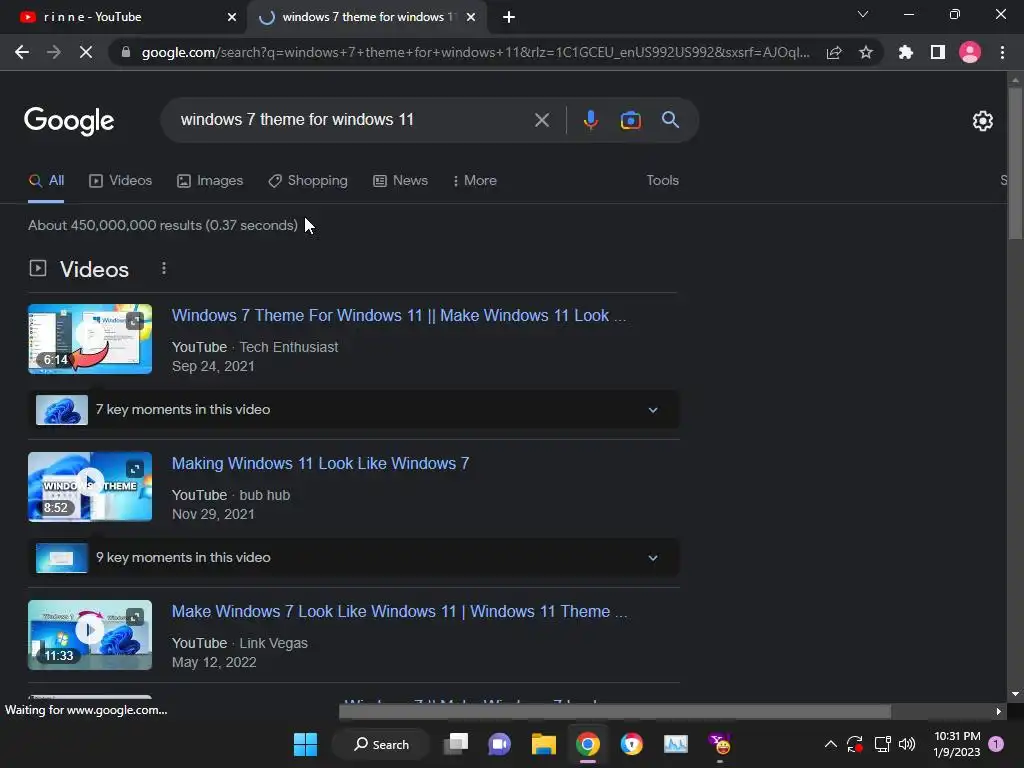Viewport: 1024px width, 768px height.
Task: Open the Teams Chat taskbar icon
Action: pyautogui.click(x=500, y=744)
